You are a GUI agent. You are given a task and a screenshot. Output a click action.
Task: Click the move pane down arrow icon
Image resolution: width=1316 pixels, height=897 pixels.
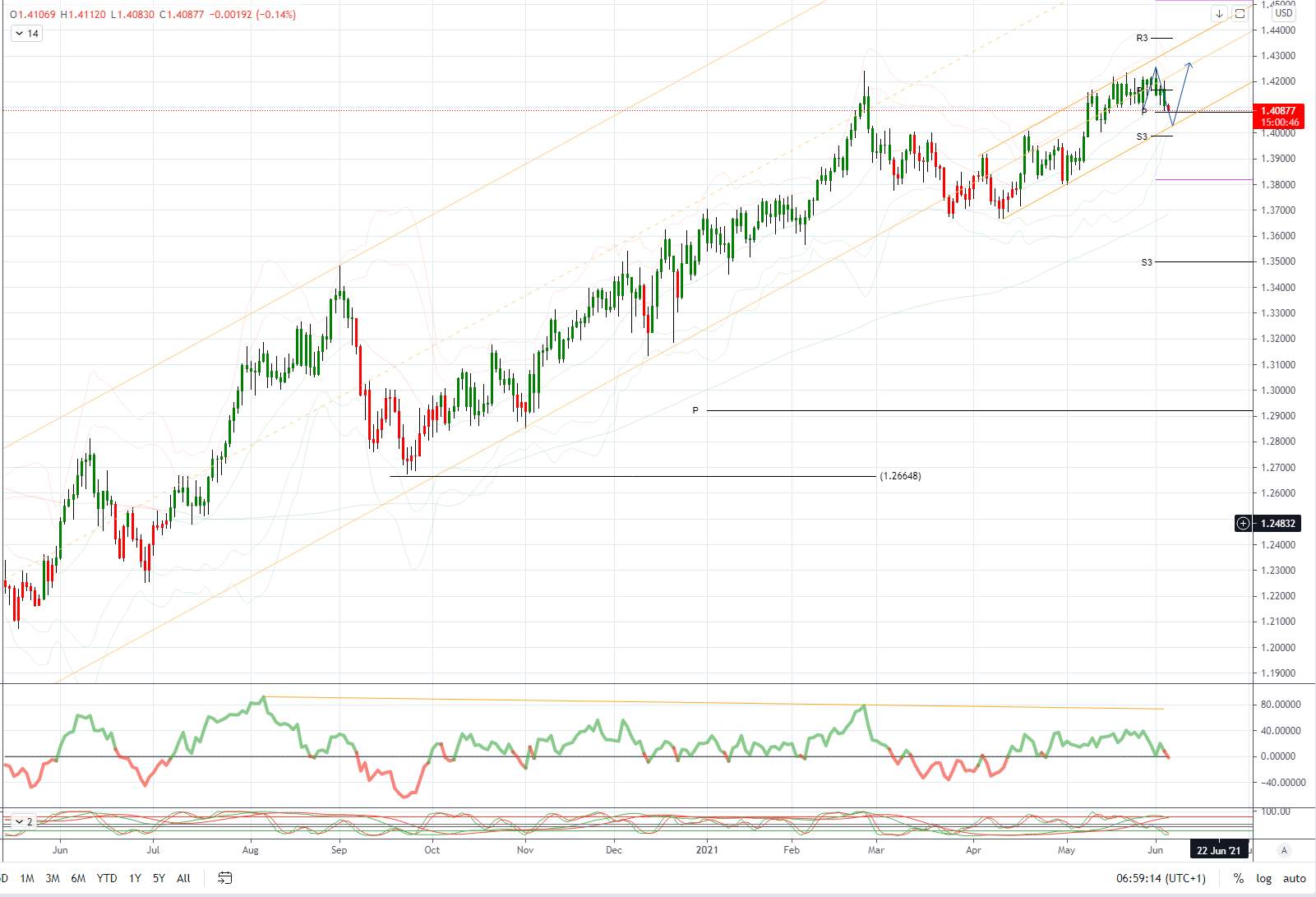point(1219,13)
